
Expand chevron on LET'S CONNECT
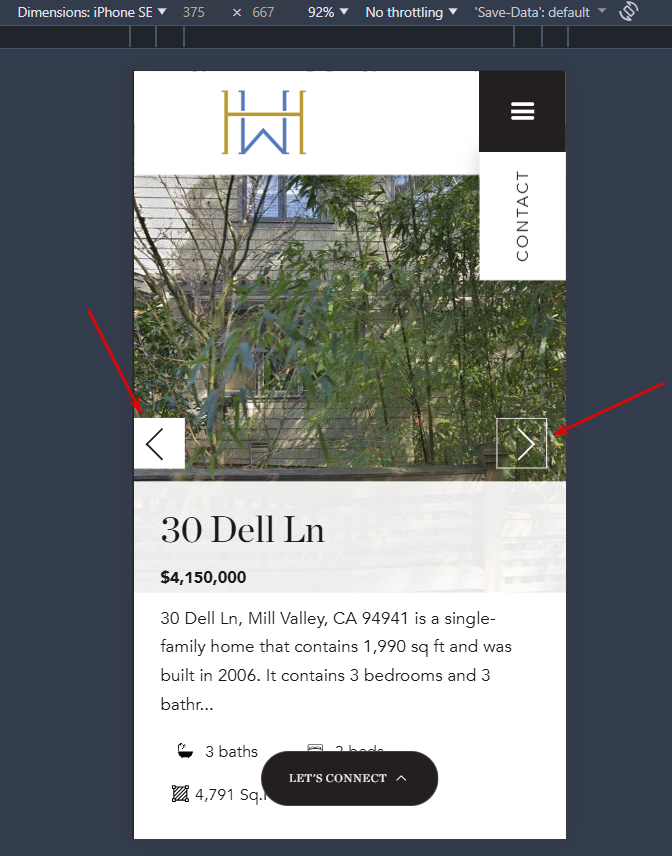401,778
